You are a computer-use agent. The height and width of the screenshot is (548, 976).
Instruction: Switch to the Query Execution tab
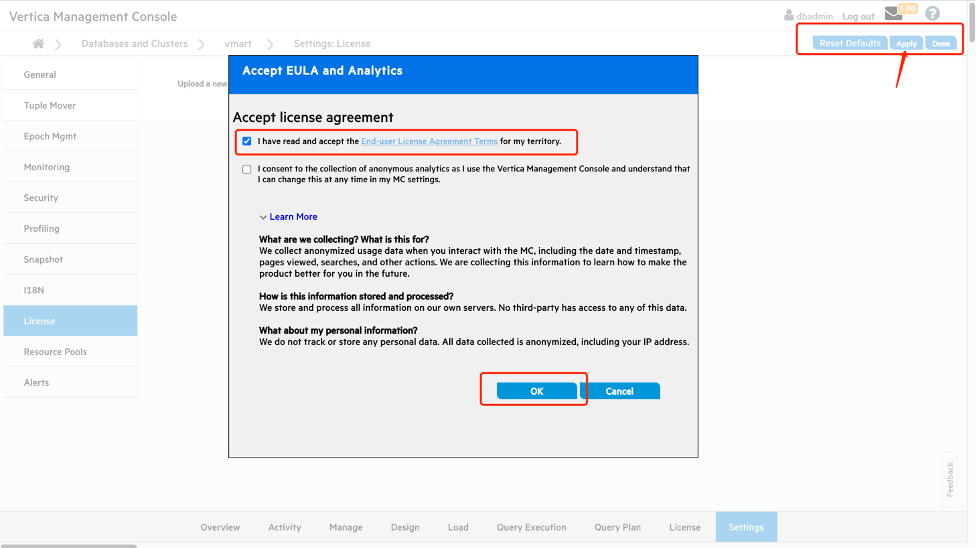531,527
